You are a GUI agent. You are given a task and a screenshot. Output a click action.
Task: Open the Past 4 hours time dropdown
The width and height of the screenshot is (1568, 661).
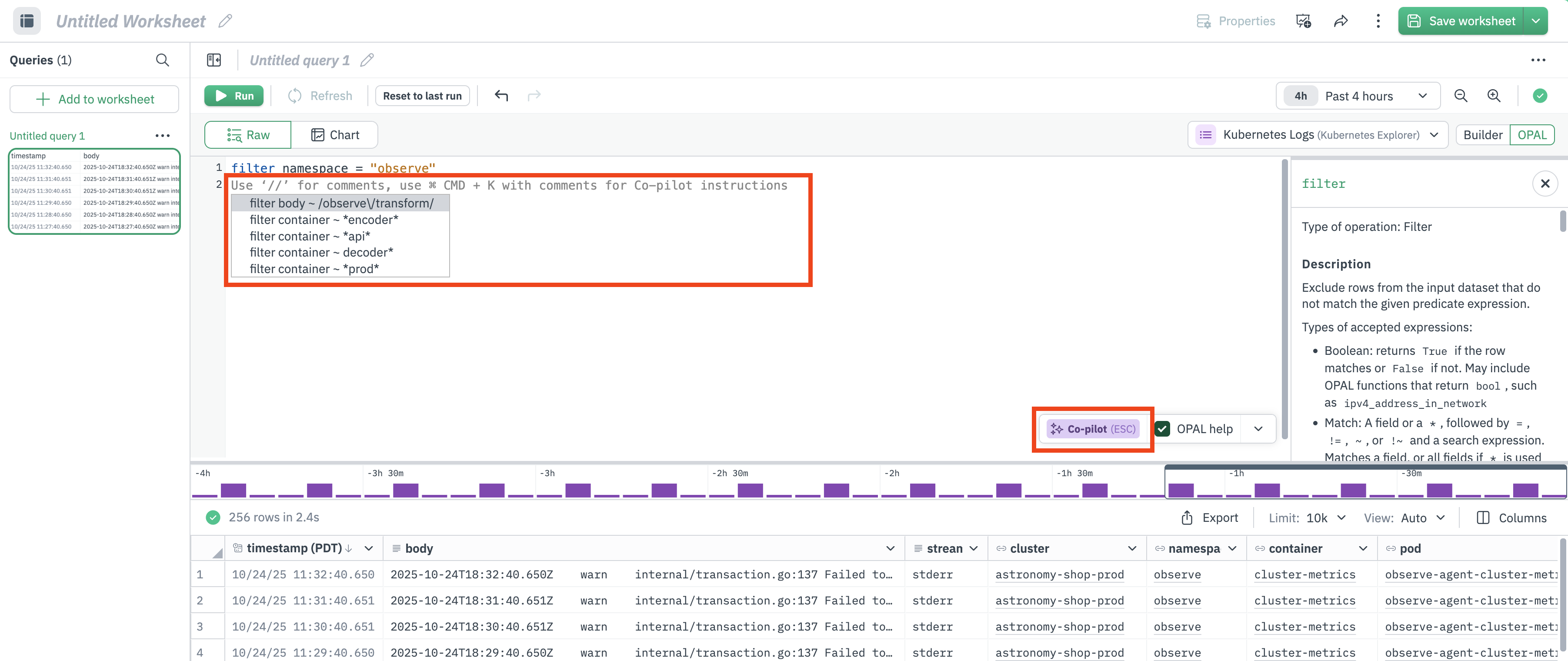pyautogui.click(x=1358, y=96)
